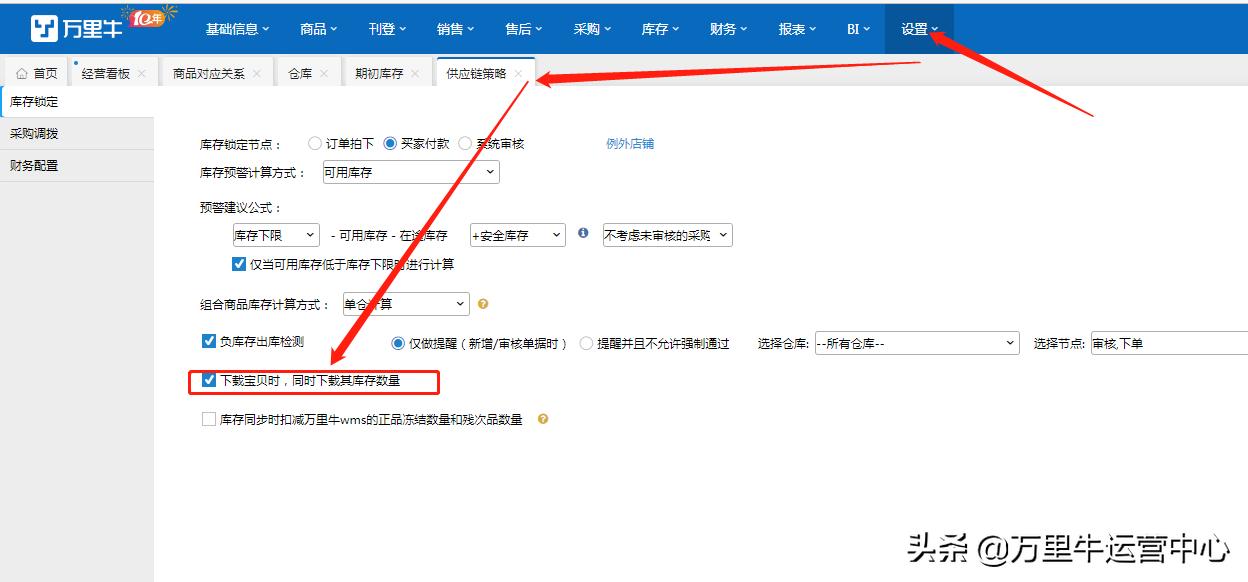This screenshot has width=1248, height=582.
Task: Open the 组合商品库存计算方式 dropdown
Action: coord(405,304)
